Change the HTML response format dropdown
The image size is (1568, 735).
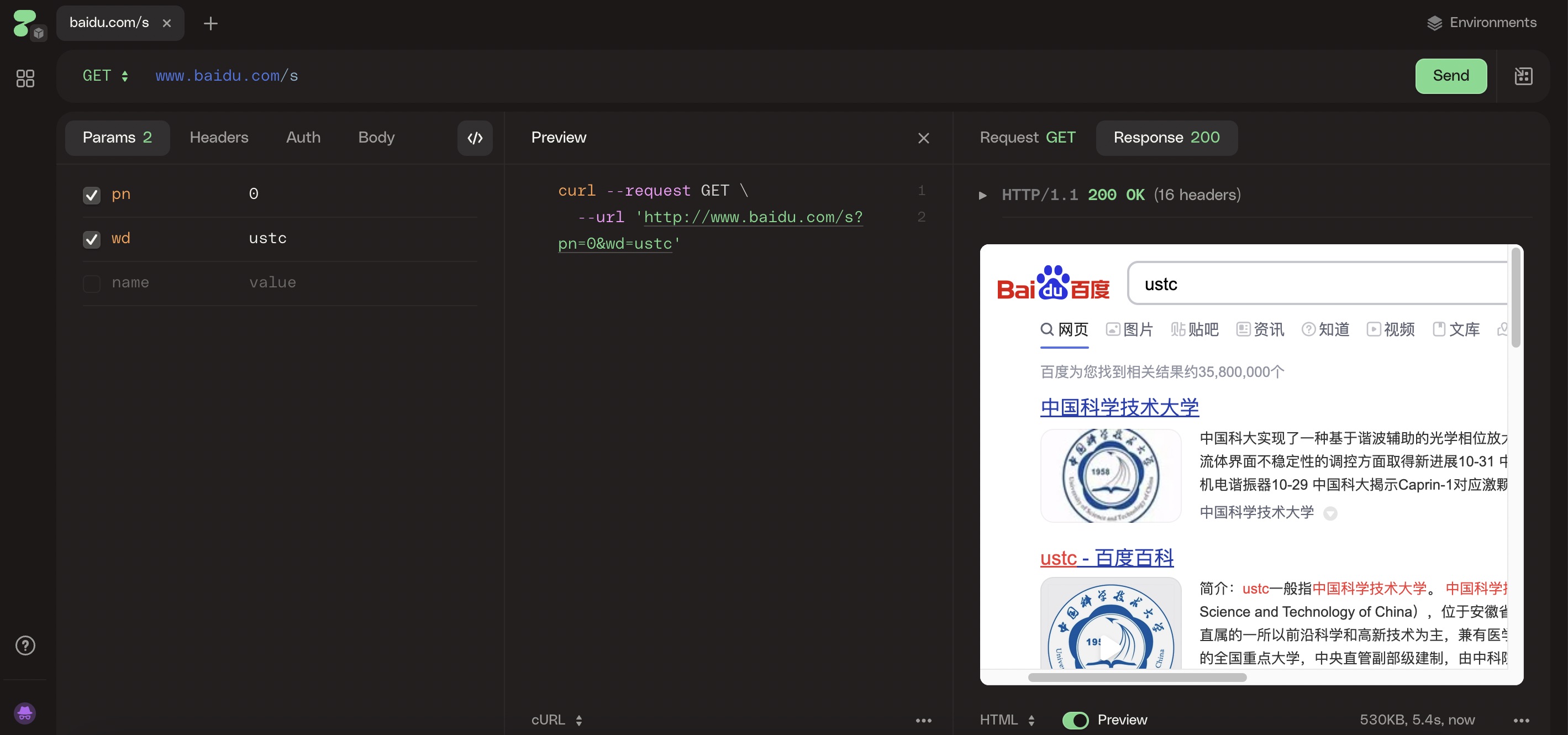(1007, 720)
